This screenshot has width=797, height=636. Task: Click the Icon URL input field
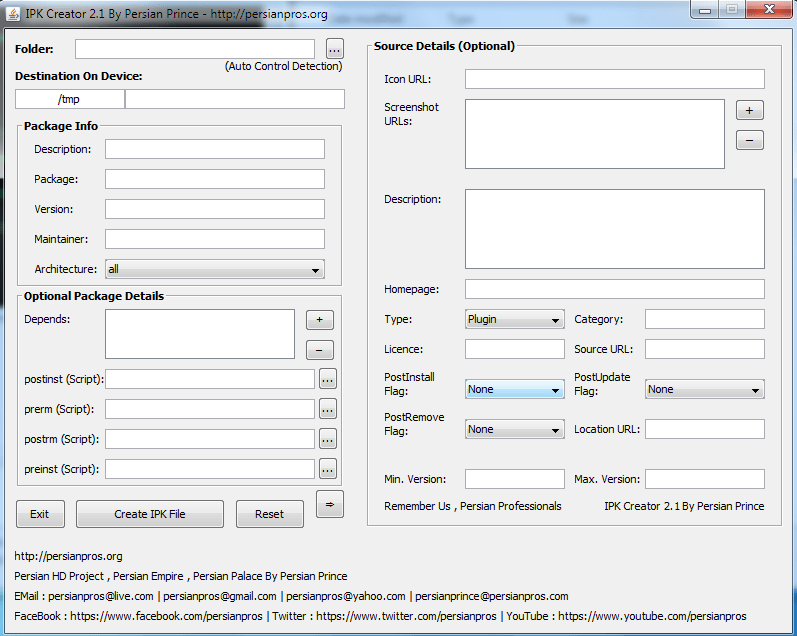point(614,79)
